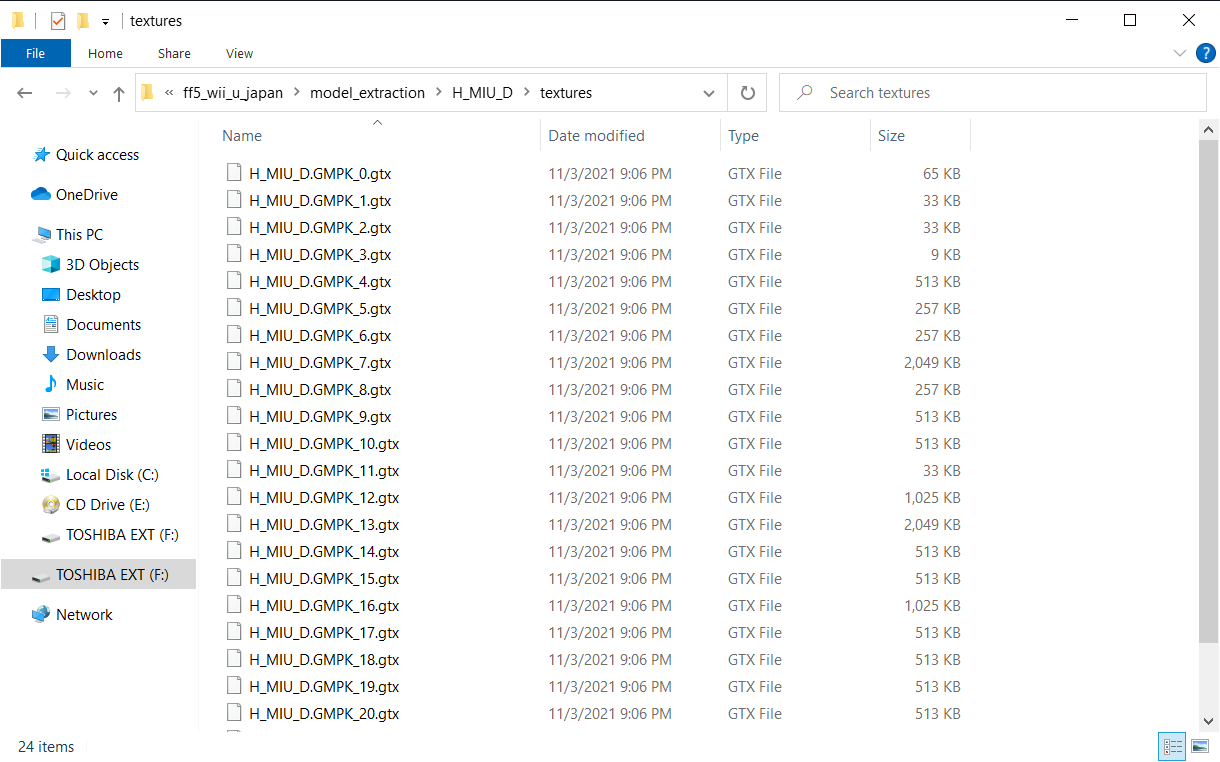Image resolution: width=1220 pixels, height=762 pixels.
Task: Expand the ribbon with chevron
Action: 1178,53
